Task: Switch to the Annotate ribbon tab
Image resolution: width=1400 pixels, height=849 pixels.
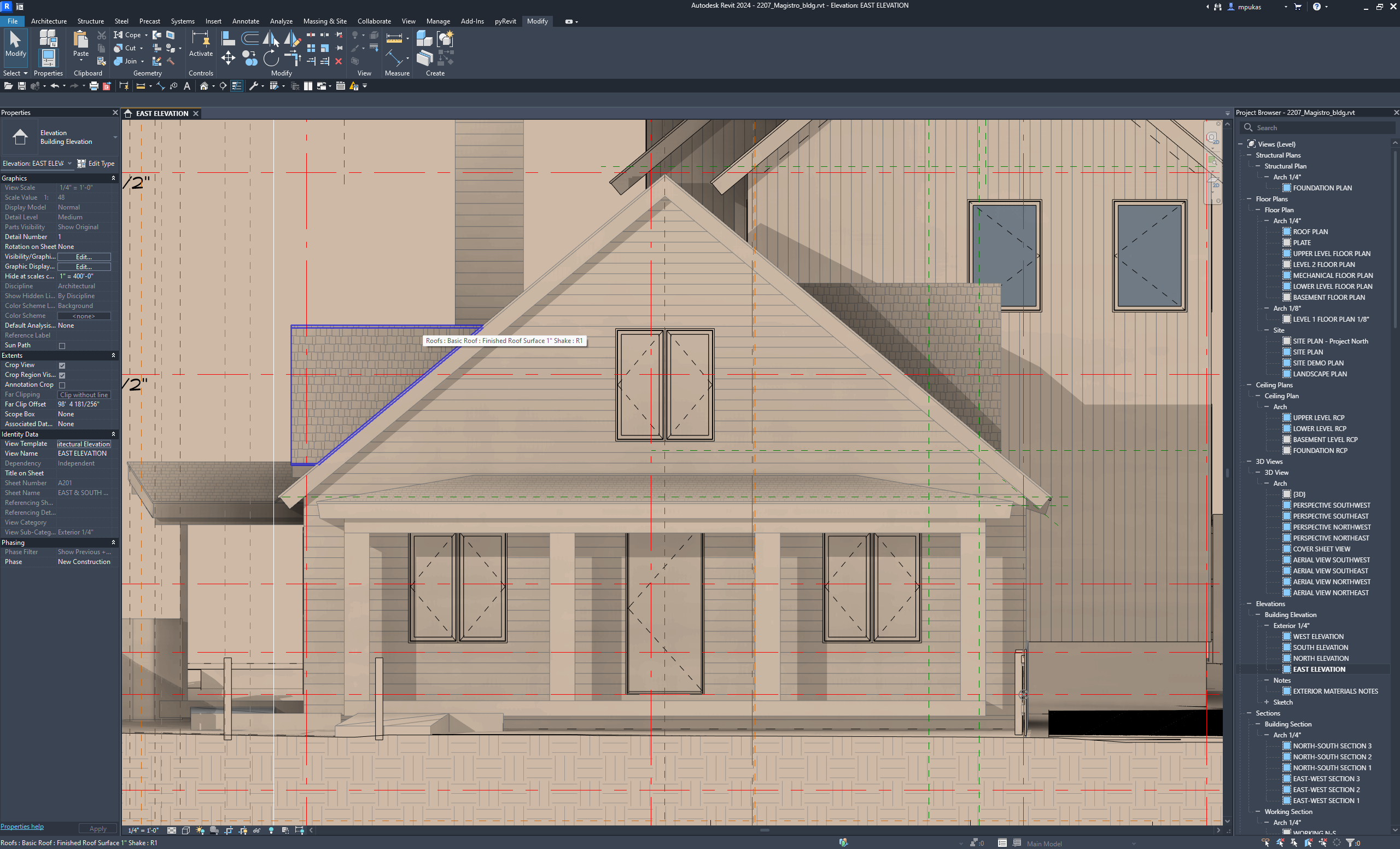Action: (246, 21)
